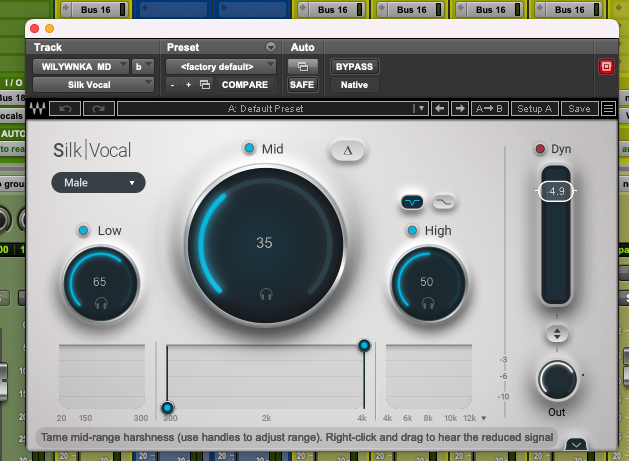Open the preset folder copy icon beside plus

tap(205, 85)
